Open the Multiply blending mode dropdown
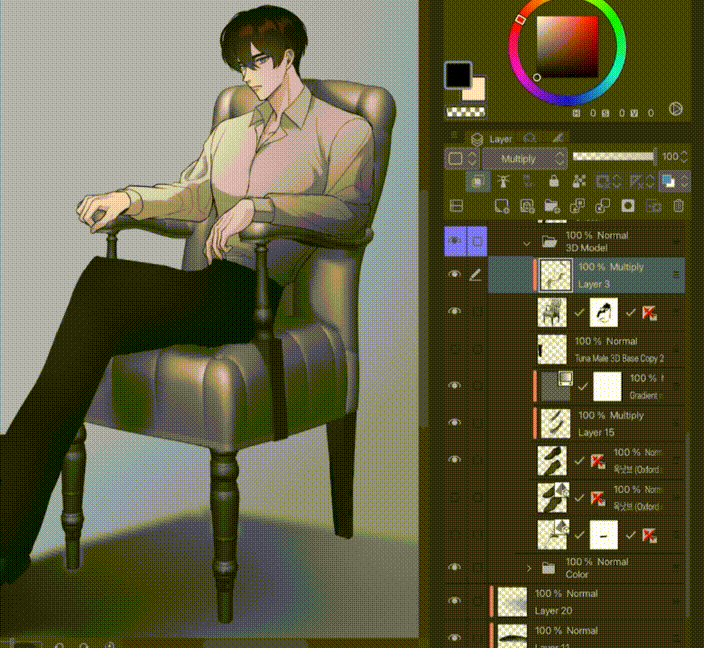Viewport: 704px width, 648px height. (524, 159)
